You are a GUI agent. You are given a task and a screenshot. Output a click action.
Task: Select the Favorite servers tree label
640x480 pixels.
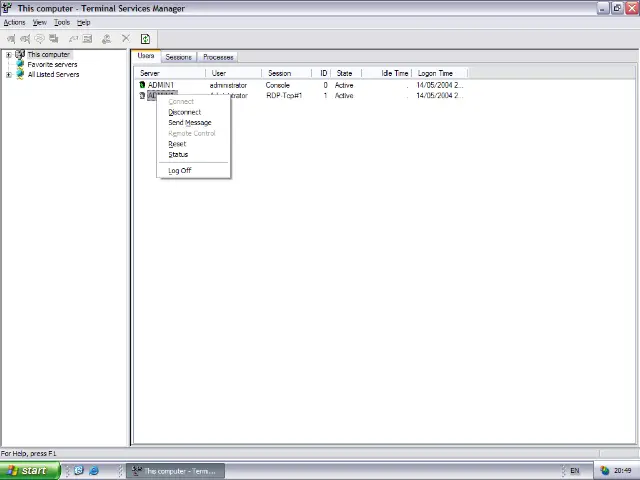click(52, 64)
